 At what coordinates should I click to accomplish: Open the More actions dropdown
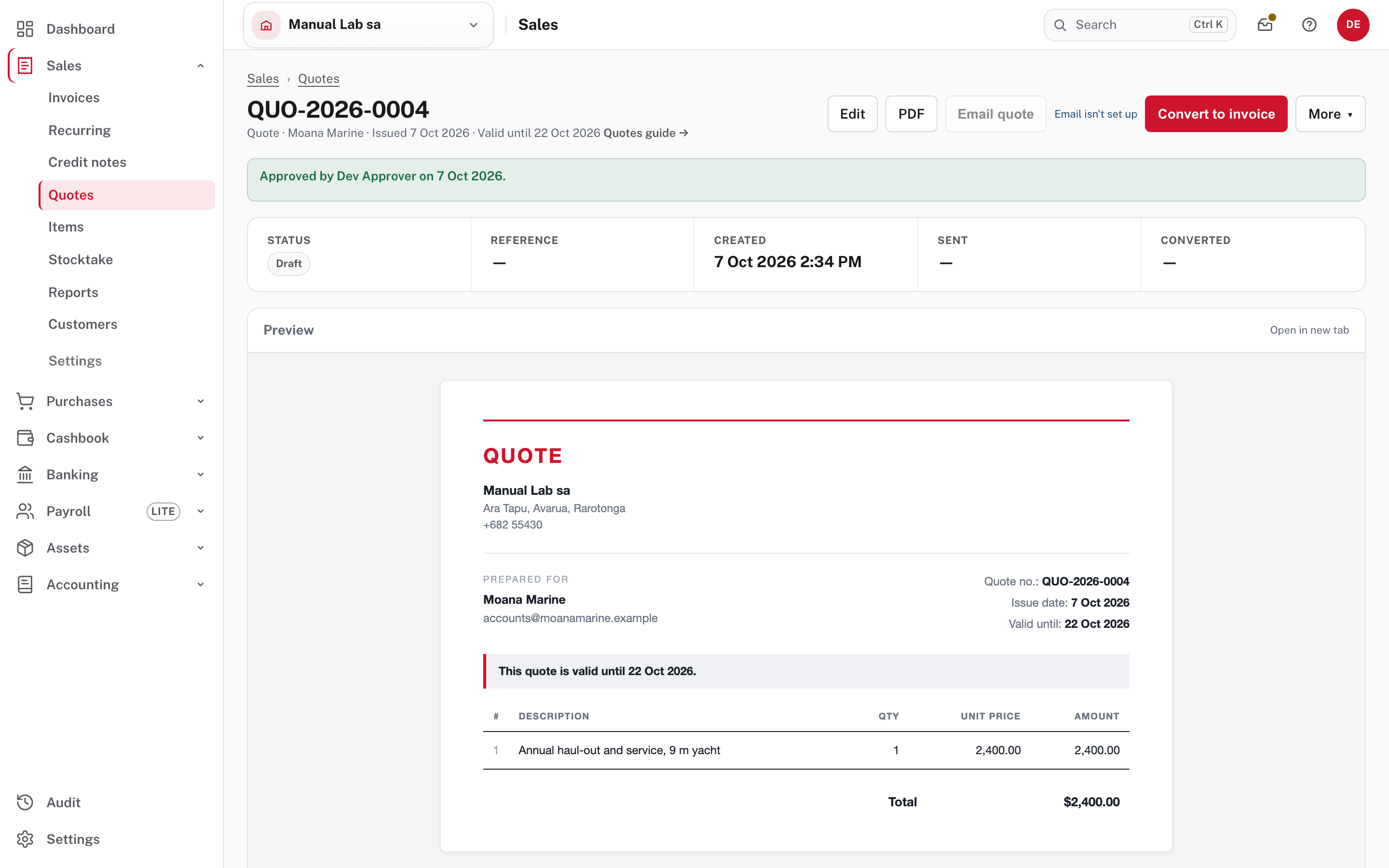(x=1330, y=114)
